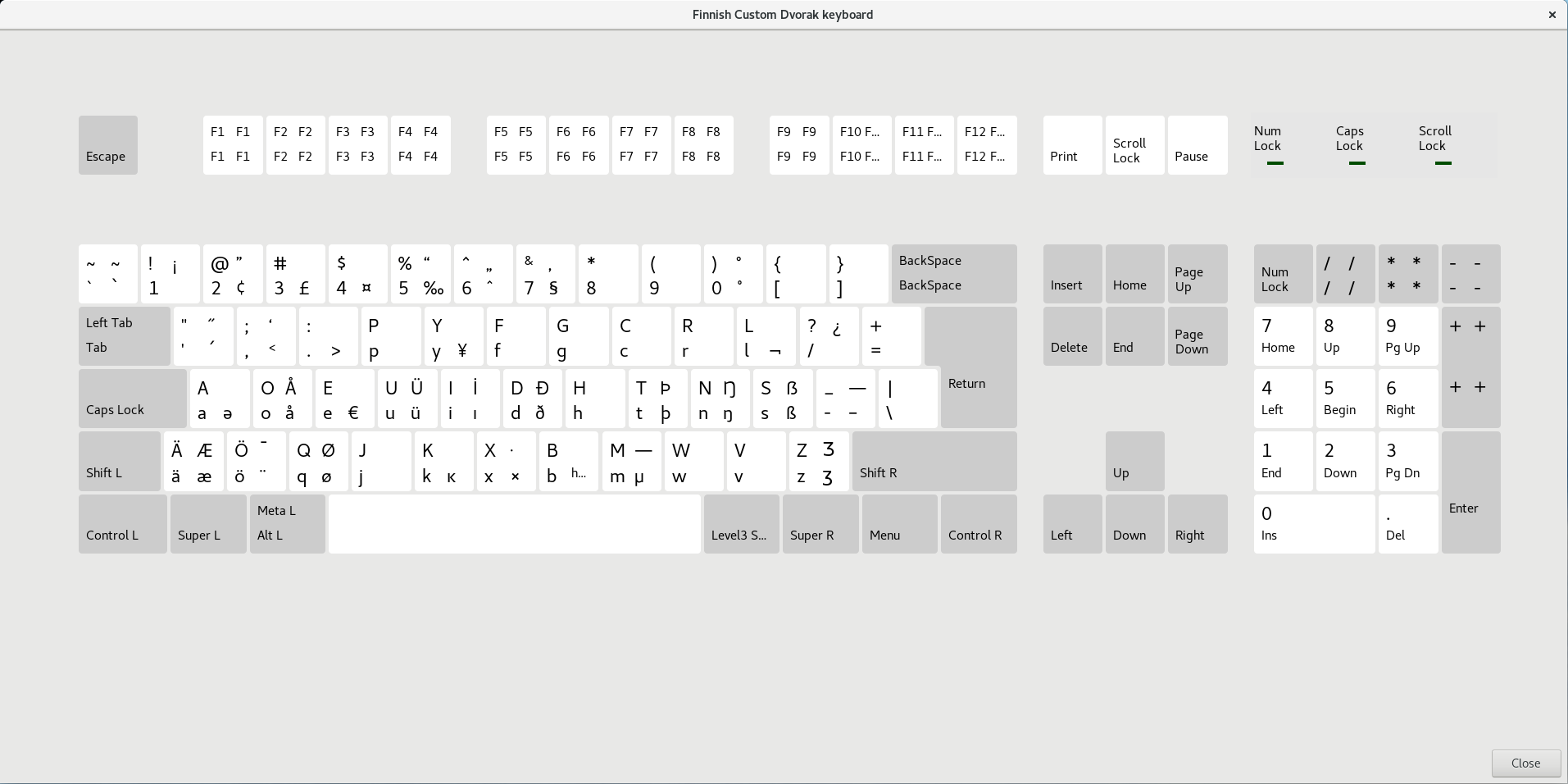Click the Scroll Lock key beside Print
Screen dimensions: 1568x784
coord(1135,145)
